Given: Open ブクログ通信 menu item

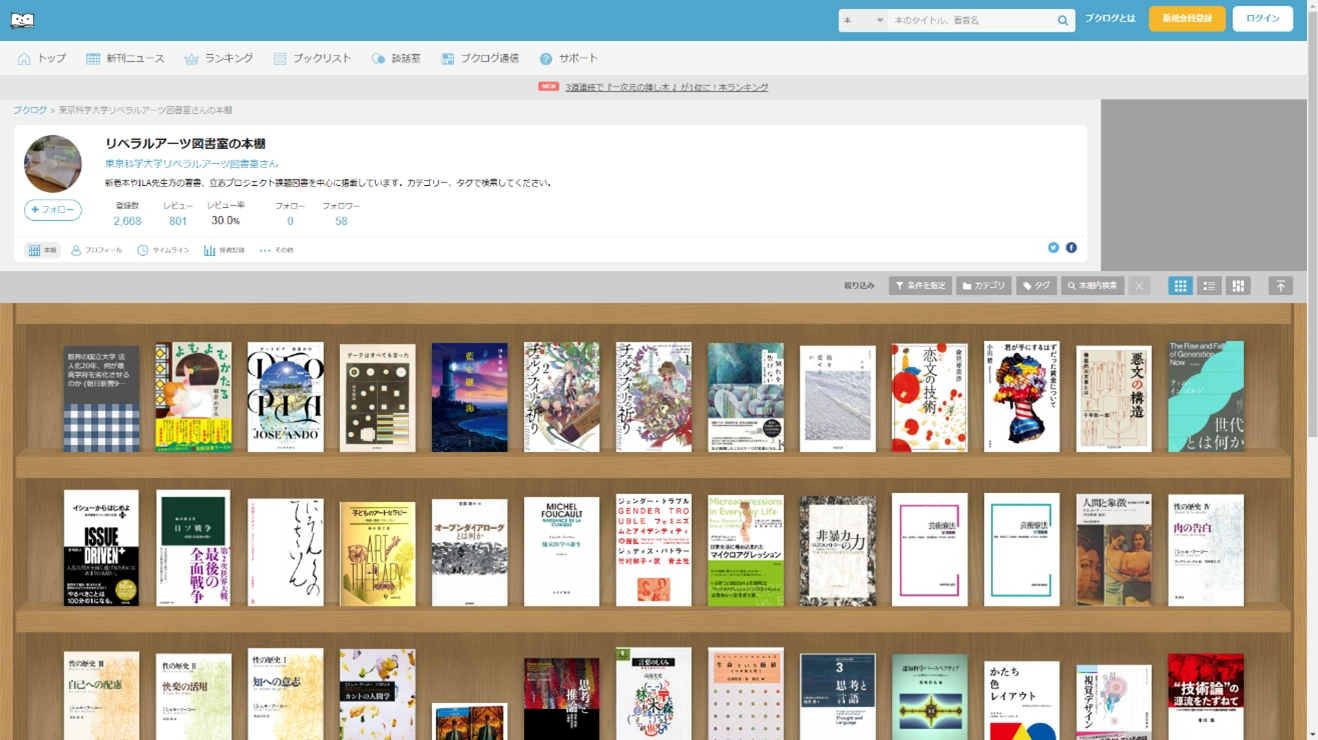Looking at the screenshot, I should click(480, 59).
